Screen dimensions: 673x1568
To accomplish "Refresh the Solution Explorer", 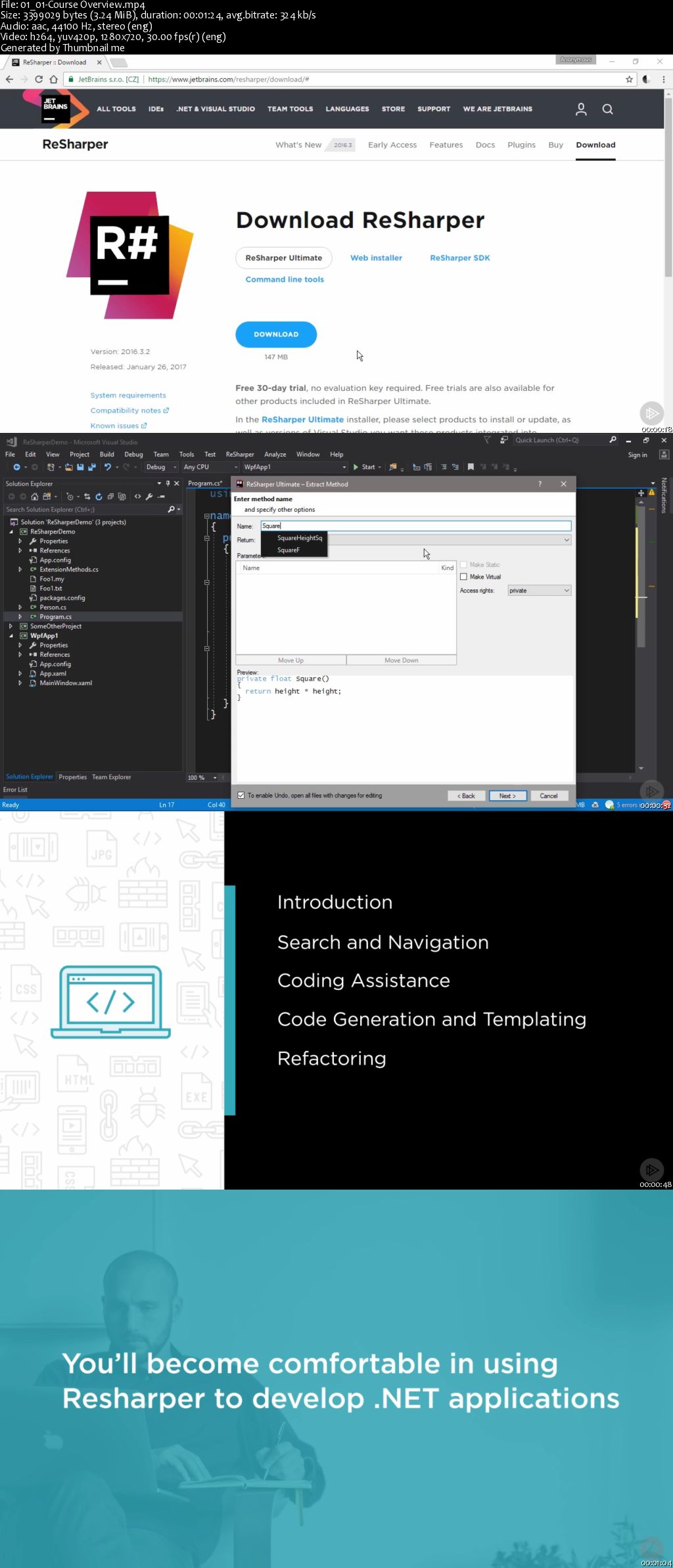I will [x=99, y=497].
